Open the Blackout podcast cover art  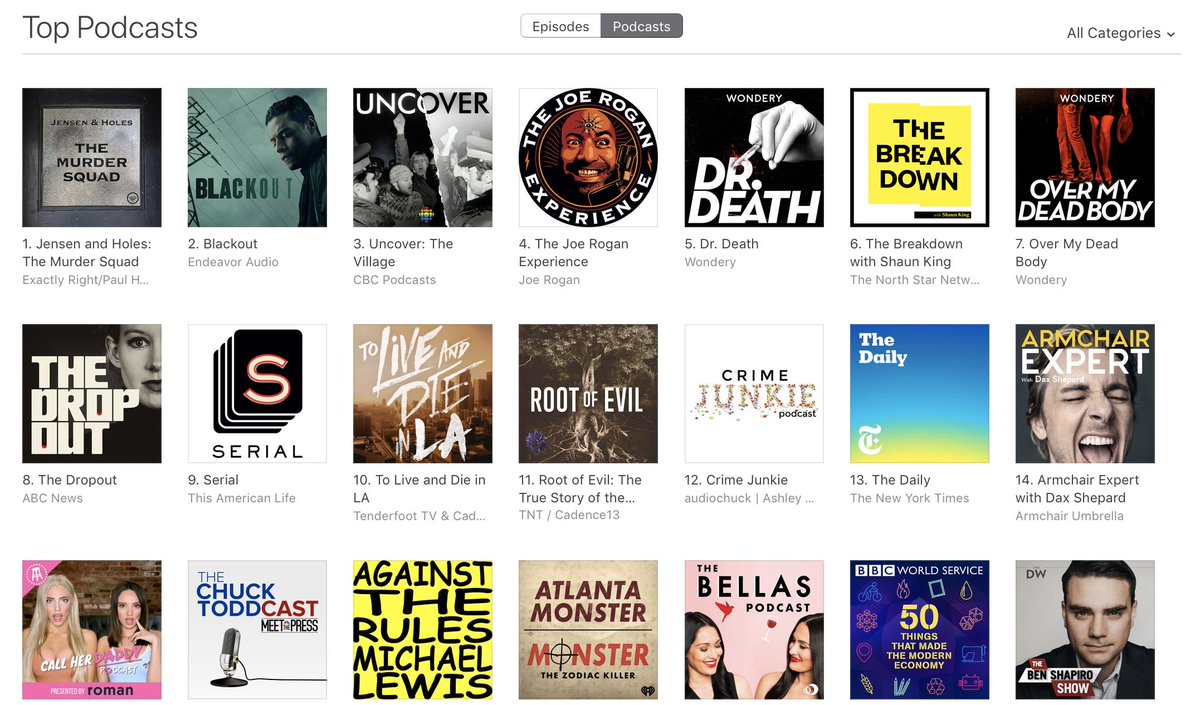pos(257,158)
